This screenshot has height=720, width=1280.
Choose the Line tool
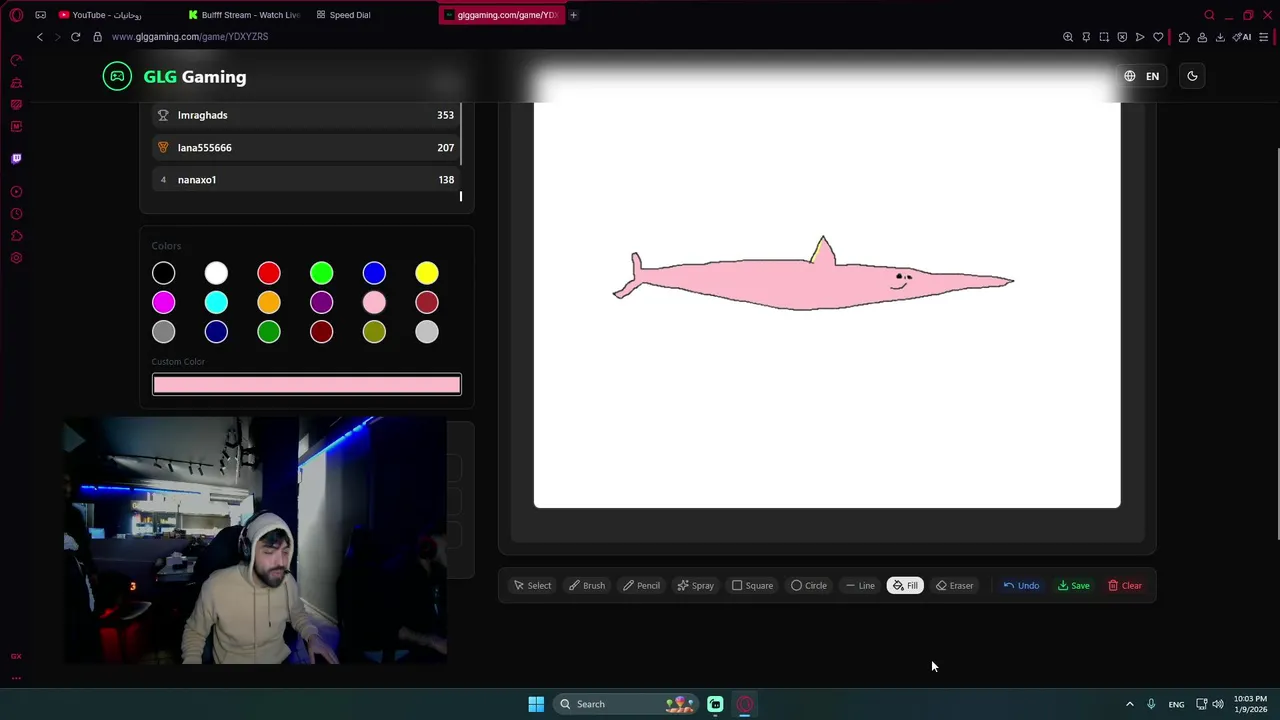pos(860,586)
